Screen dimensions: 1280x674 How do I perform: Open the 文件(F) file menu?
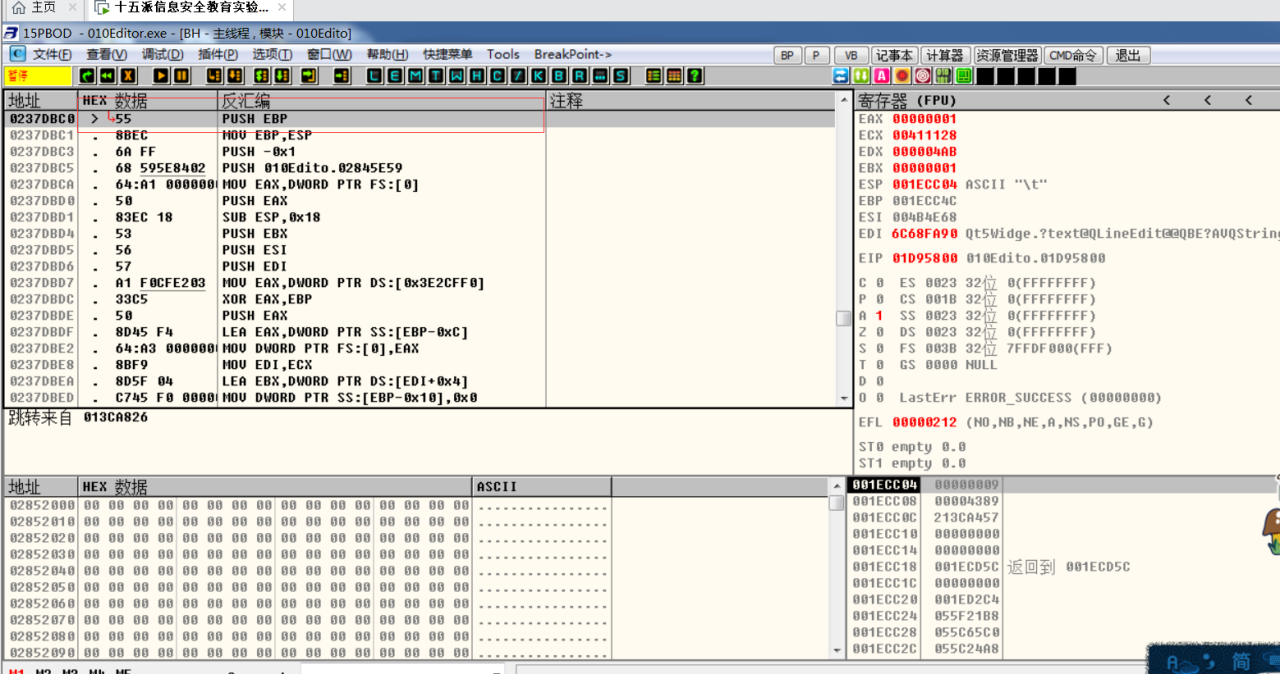pos(51,54)
